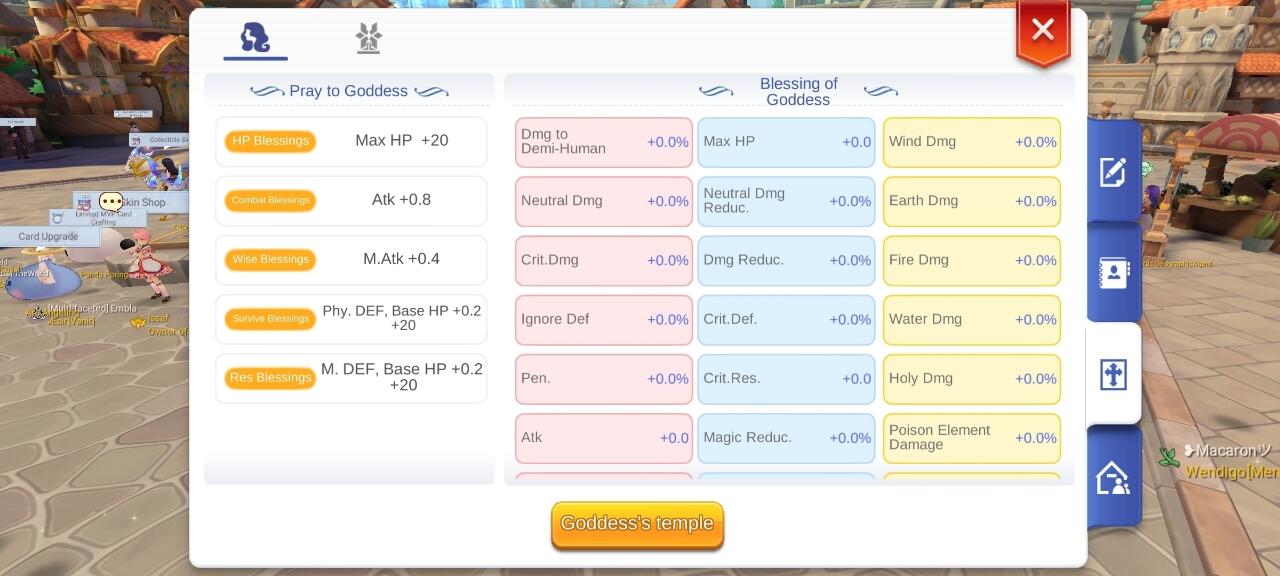Click the Pray to Goddess heading

coord(348,91)
